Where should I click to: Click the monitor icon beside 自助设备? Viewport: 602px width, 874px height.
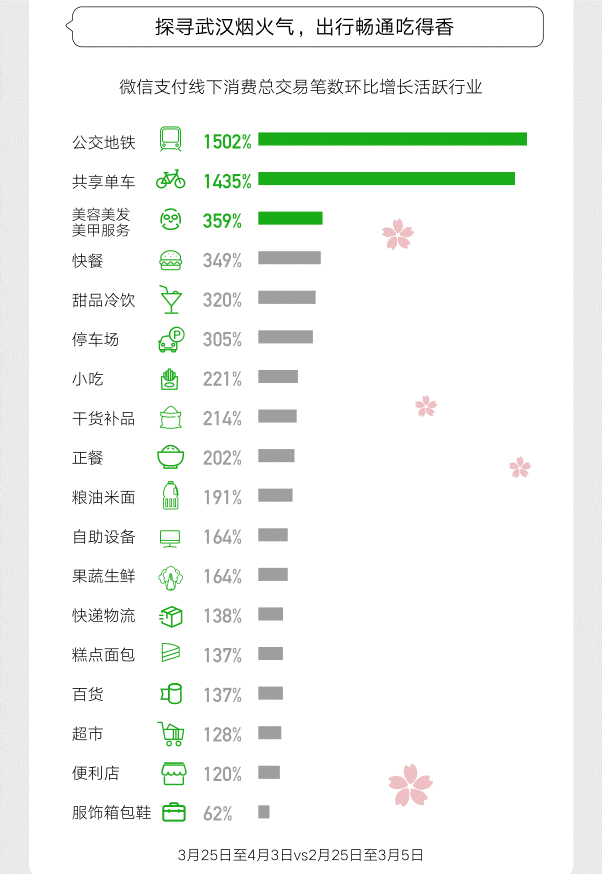tap(170, 537)
